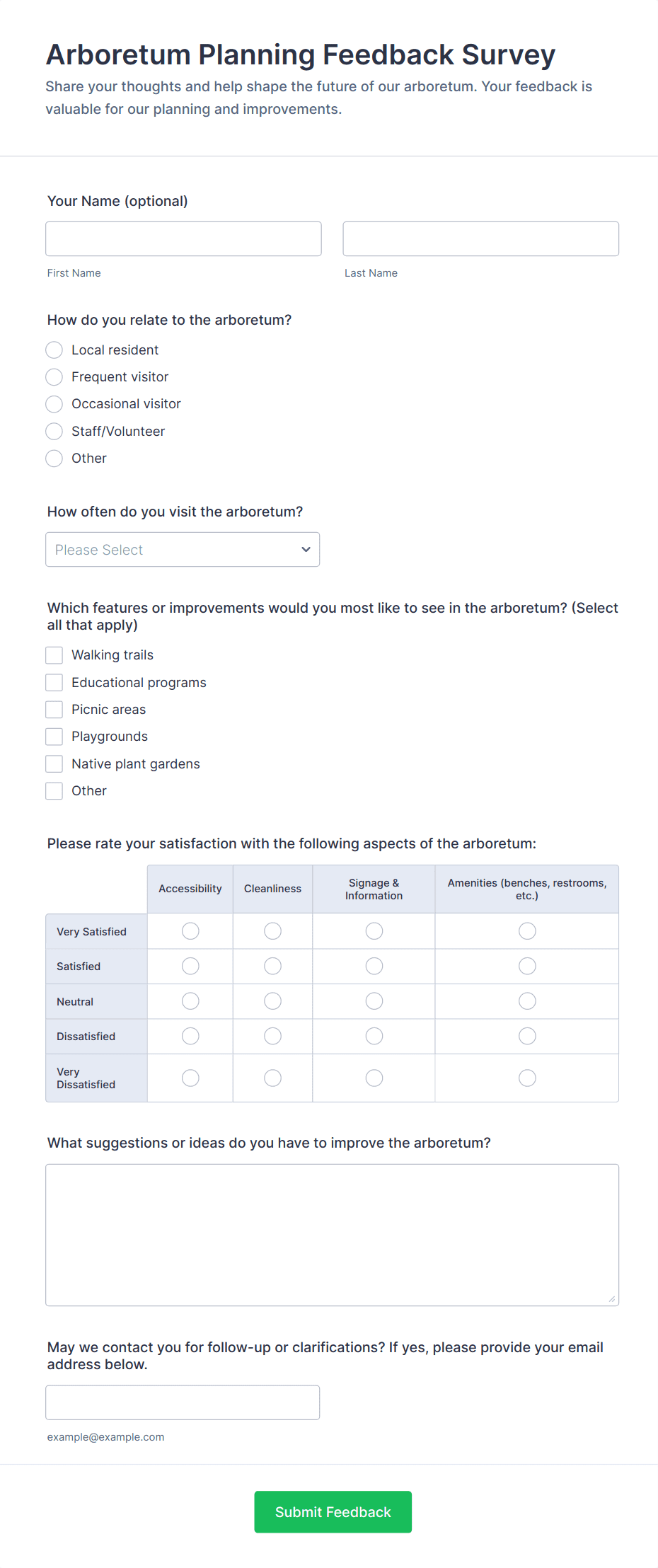Check the Walking trails feature
This screenshot has height=1568, width=658.
click(54, 655)
